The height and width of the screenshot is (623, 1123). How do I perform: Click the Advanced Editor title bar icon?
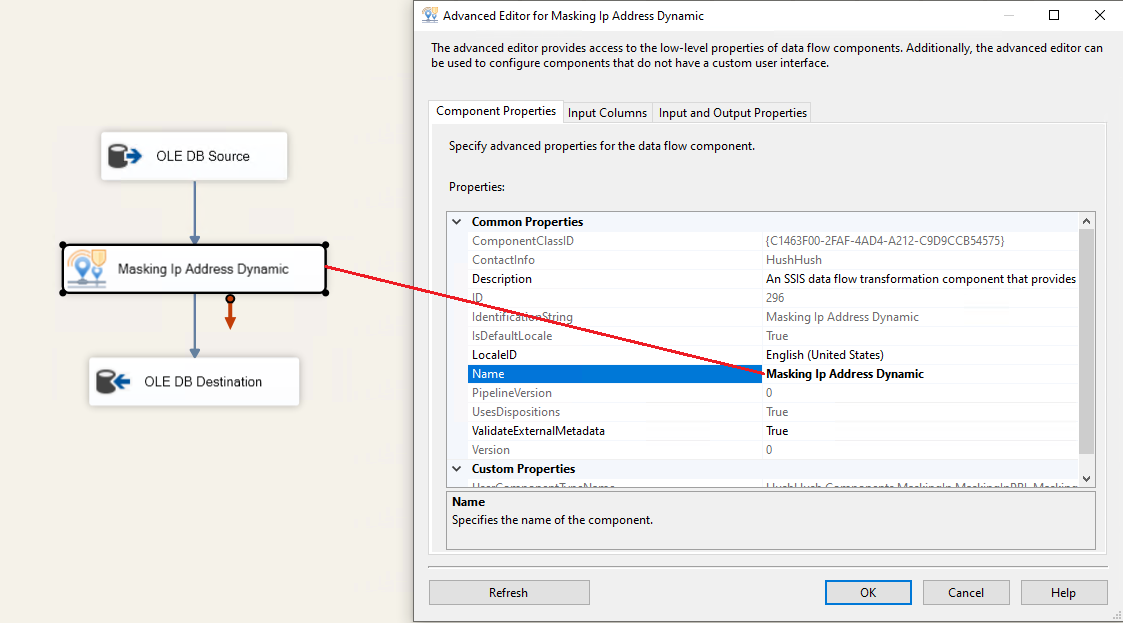click(430, 16)
